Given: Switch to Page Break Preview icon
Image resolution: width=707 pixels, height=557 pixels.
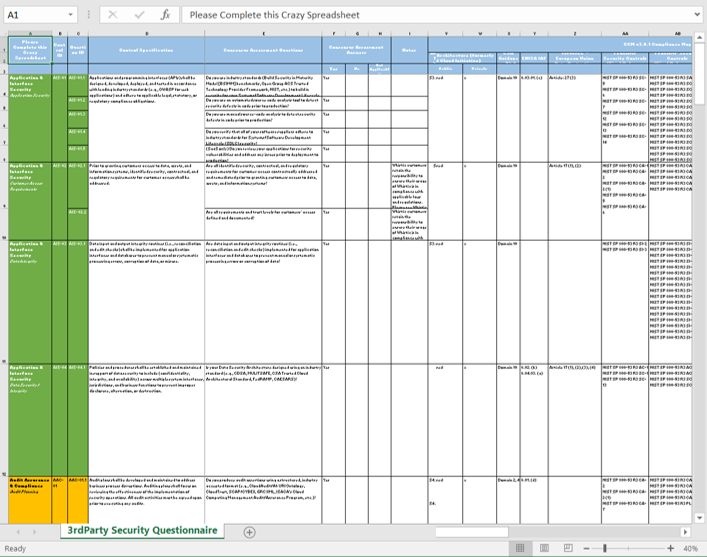Looking at the screenshot, I should [x=568, y=548].
